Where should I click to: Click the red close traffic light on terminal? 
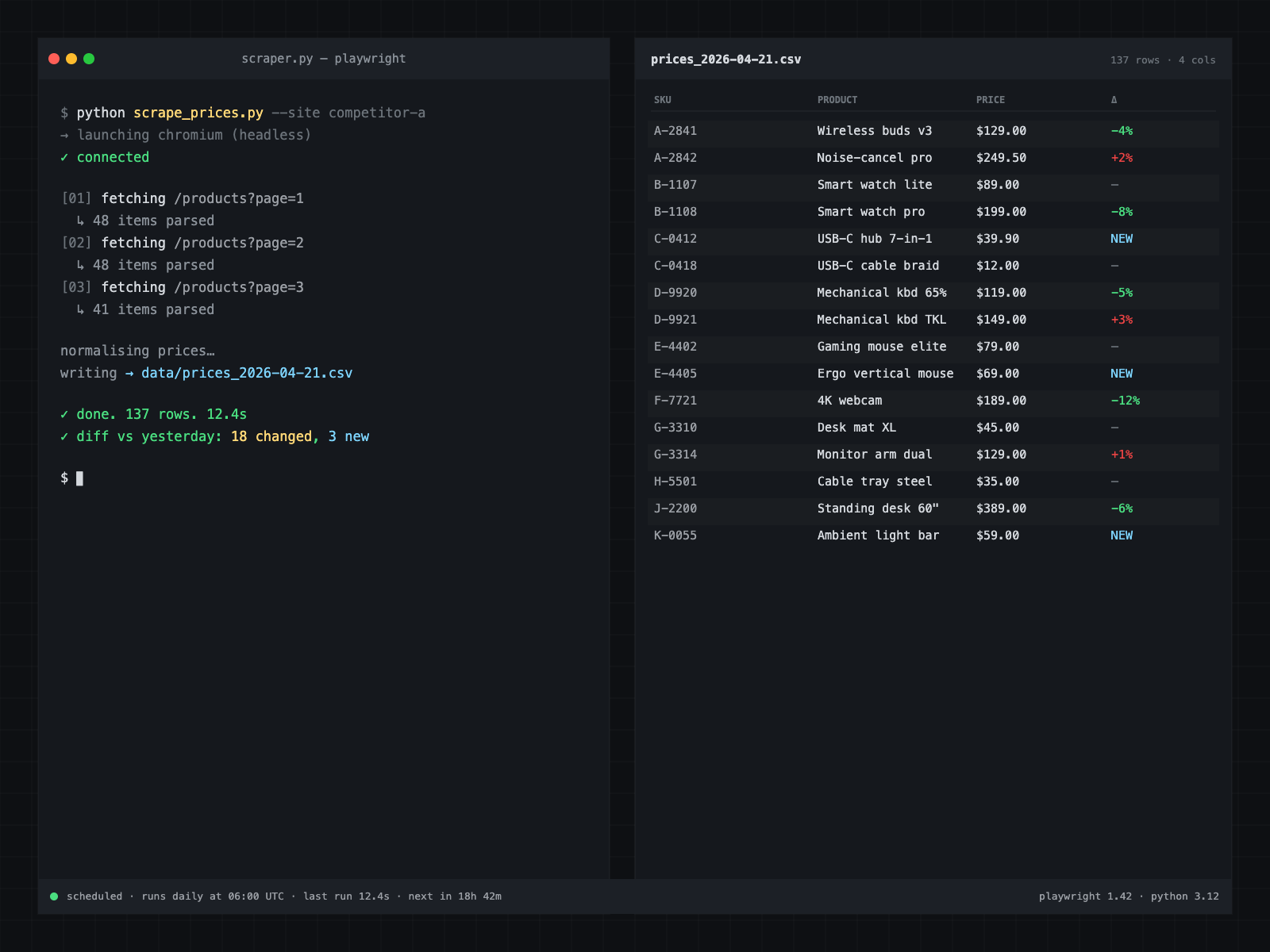click(x=52, y=58)
